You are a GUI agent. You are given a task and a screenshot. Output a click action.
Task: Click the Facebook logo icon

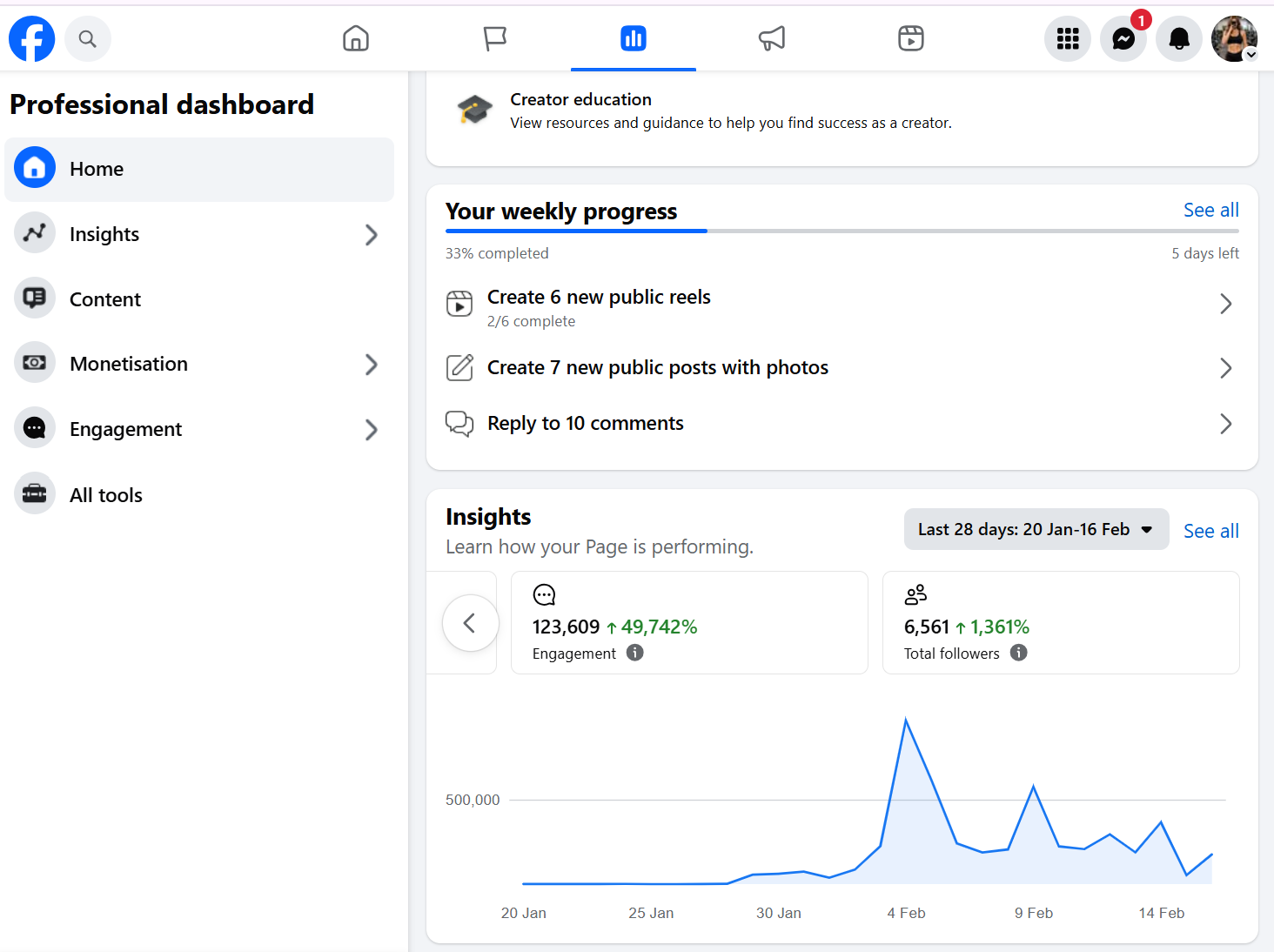[x=31, y=38]
